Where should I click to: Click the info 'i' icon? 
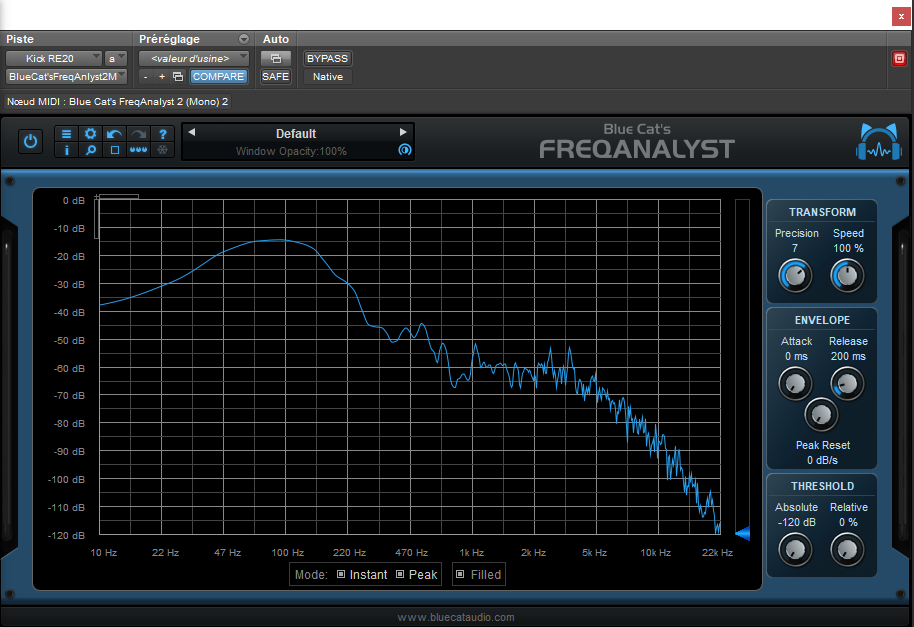pos(66,150)
